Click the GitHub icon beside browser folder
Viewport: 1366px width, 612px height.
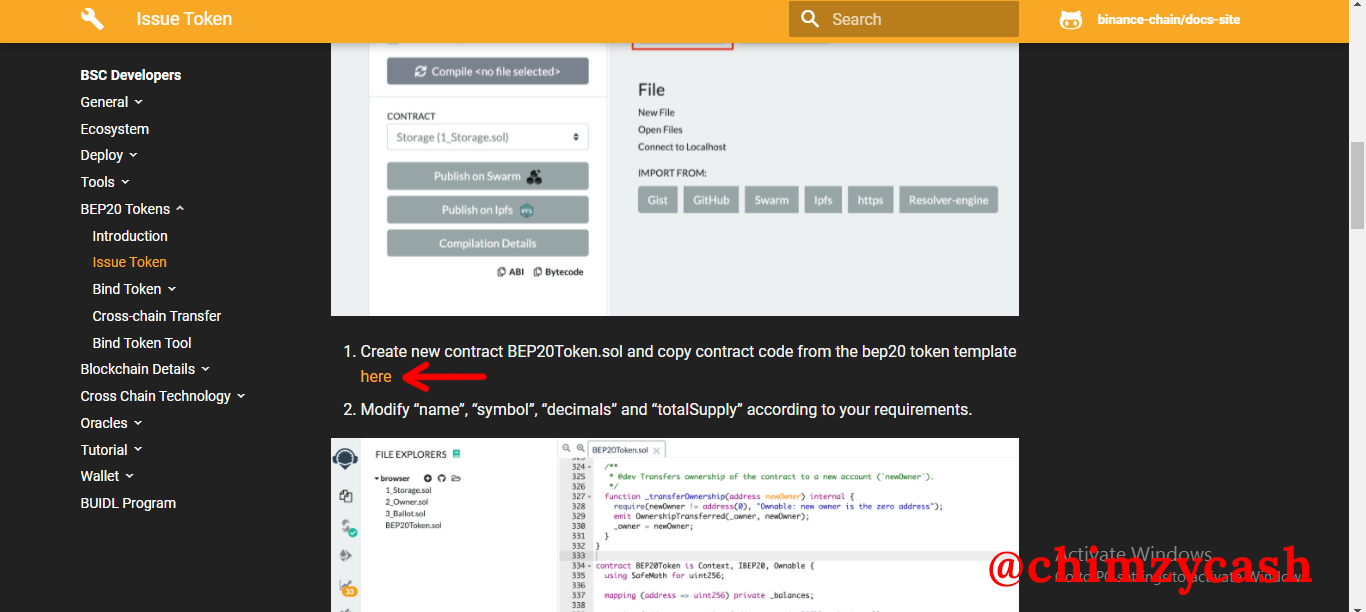coord(441,479)
